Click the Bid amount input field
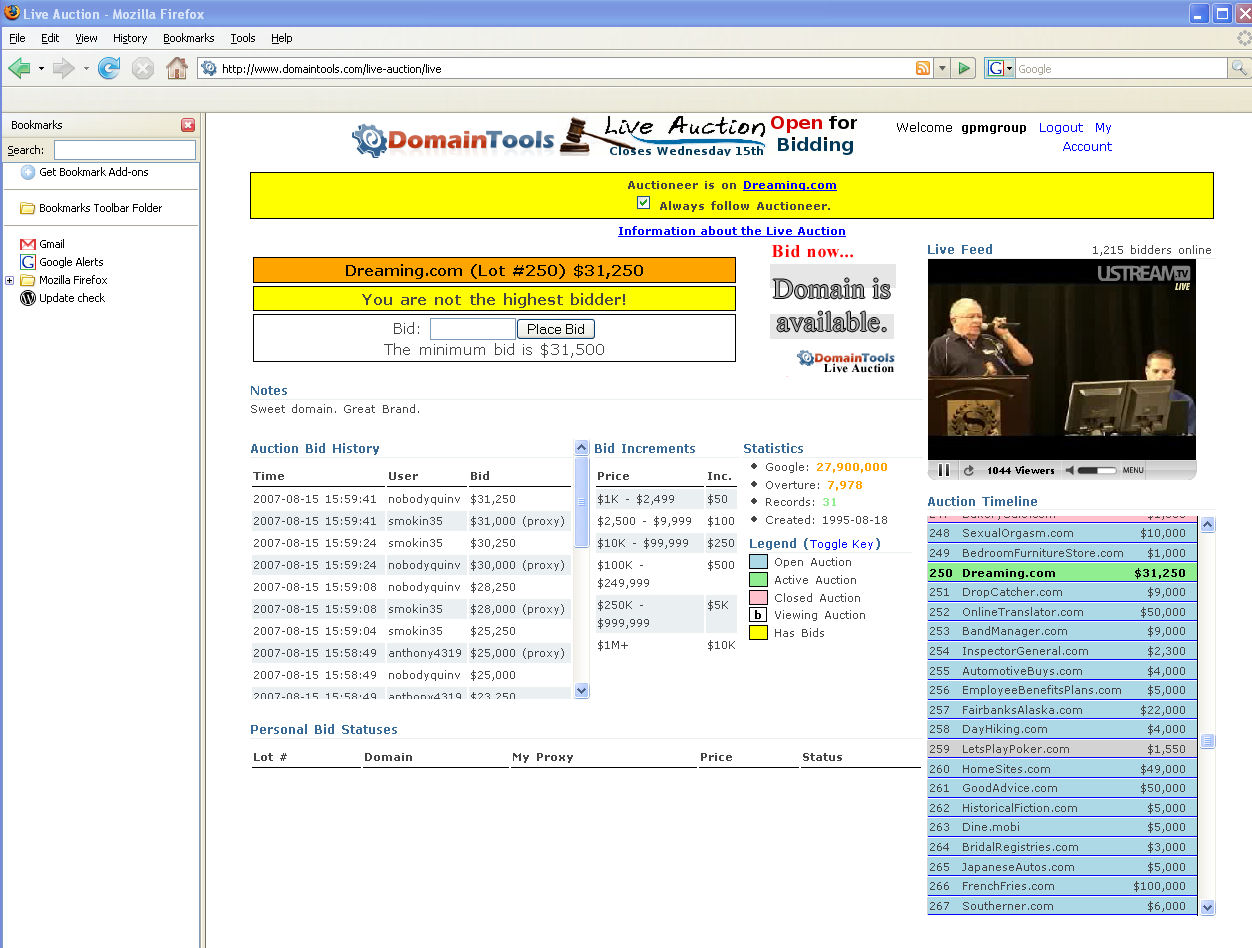 472,329
